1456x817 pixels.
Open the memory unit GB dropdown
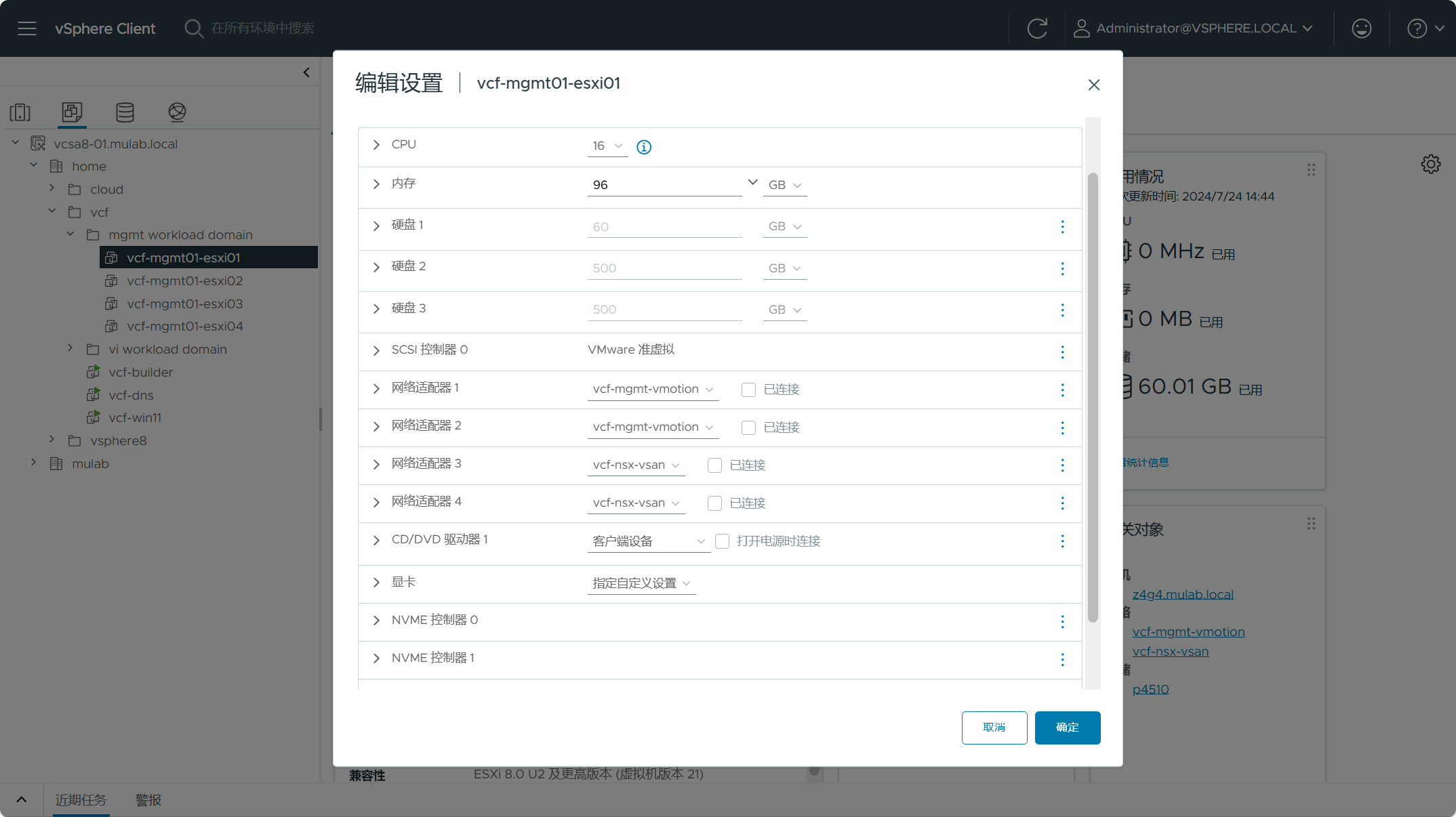tap(785, 185)
